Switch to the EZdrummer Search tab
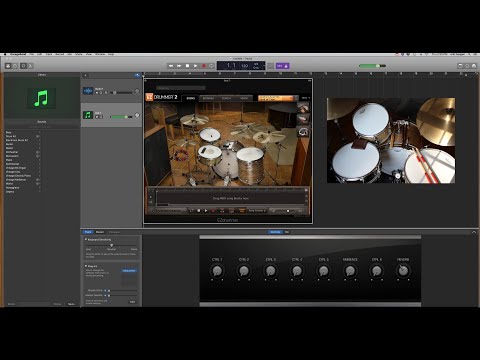The image size is (480, 360). coord(226,98)
